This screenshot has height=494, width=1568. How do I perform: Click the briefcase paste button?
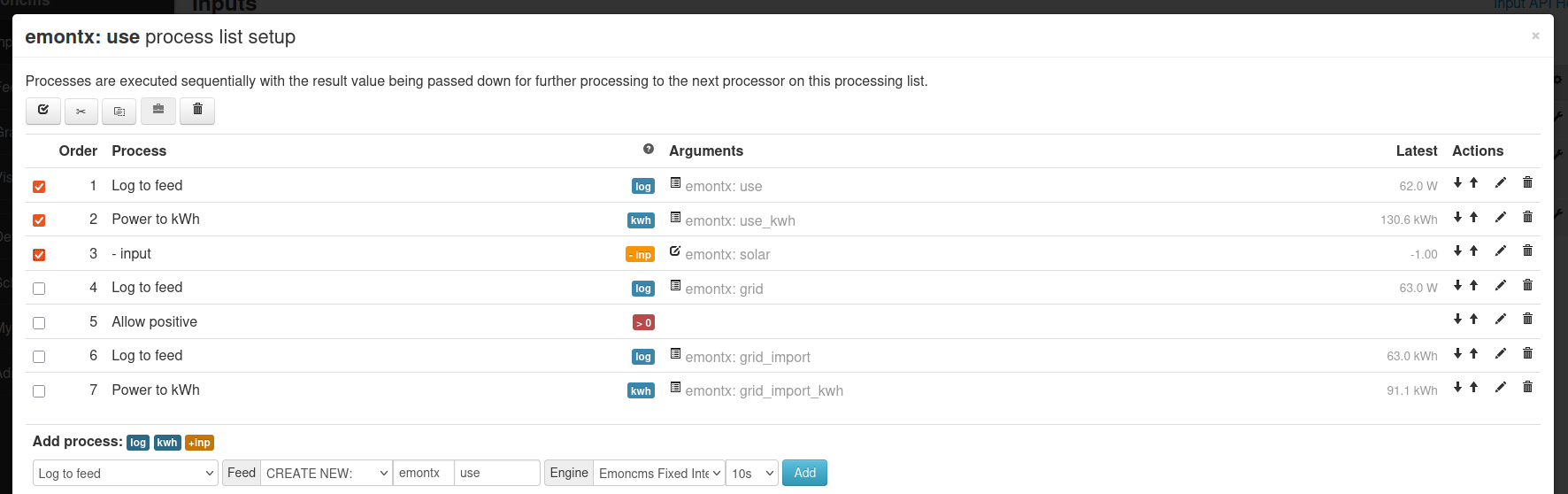pos(158,110)
